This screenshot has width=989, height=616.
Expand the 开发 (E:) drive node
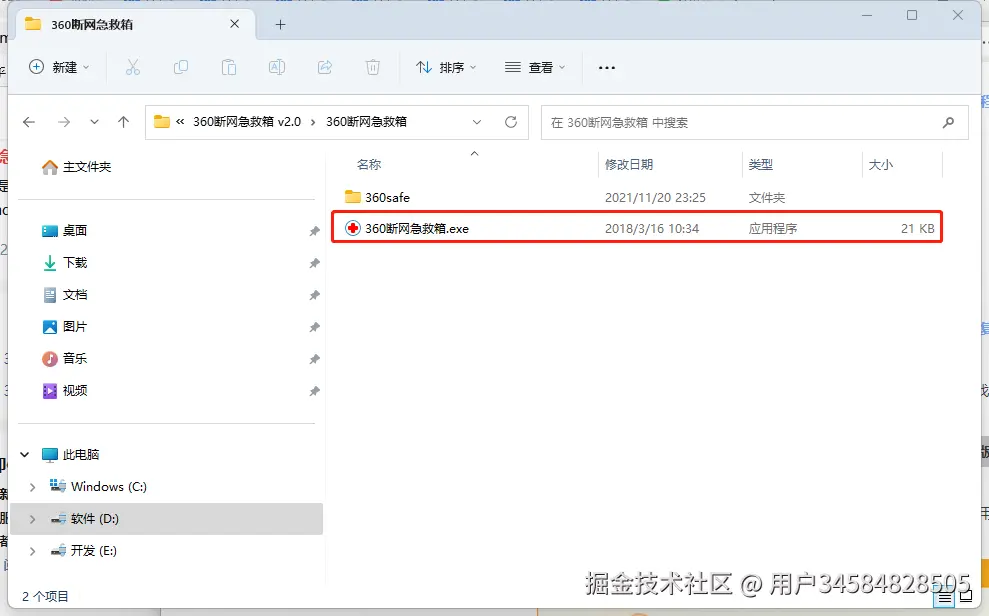[32, 551]
